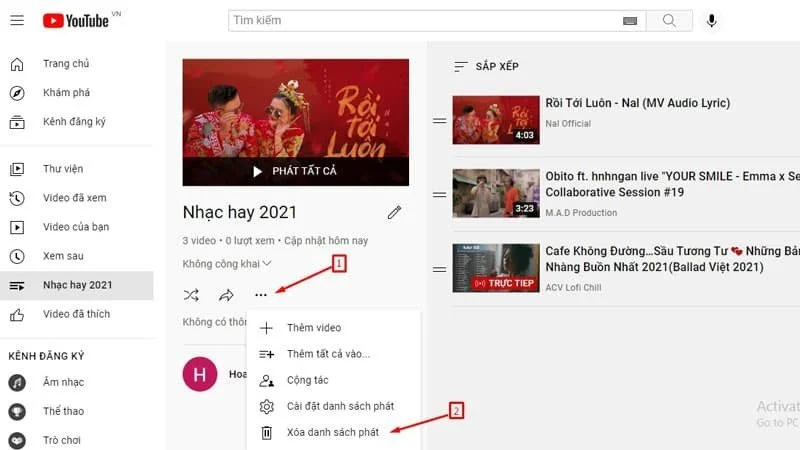
Task: Click drag handle of Rồi Tới Luôn
Action: 439,121
